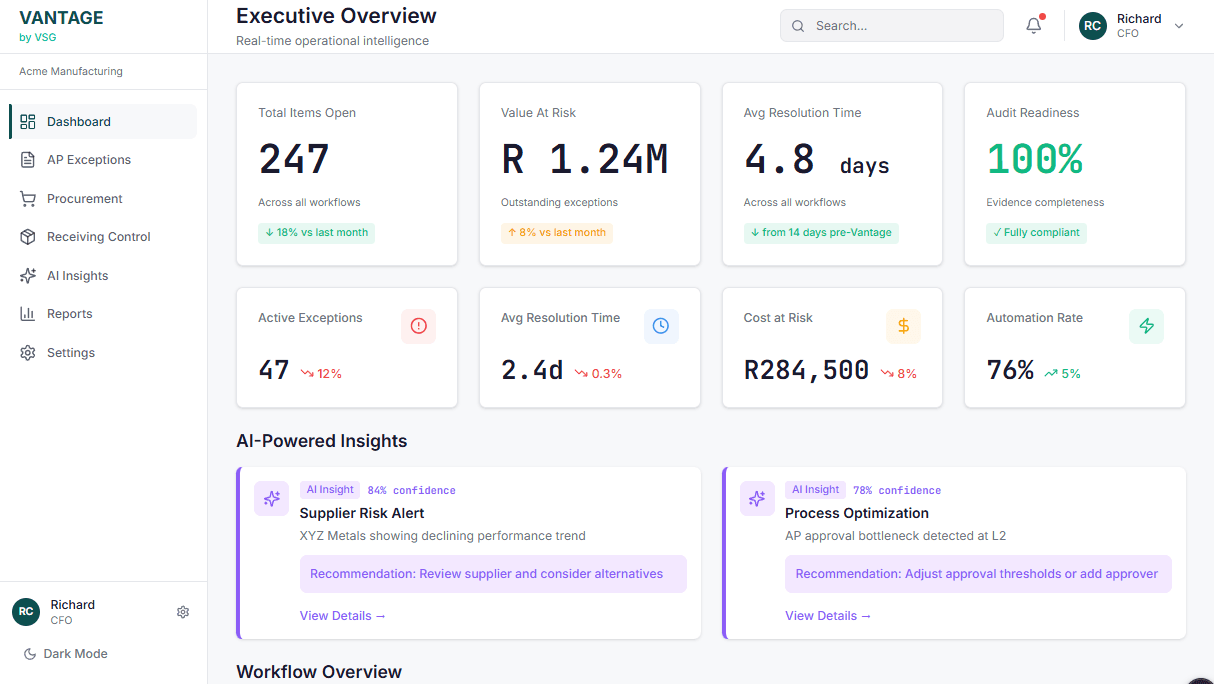Click the gear icon next to Richard's bottom profile
Image resolution: width=1214 pixels, height=684 pixels.
click(x=183, y=611)
